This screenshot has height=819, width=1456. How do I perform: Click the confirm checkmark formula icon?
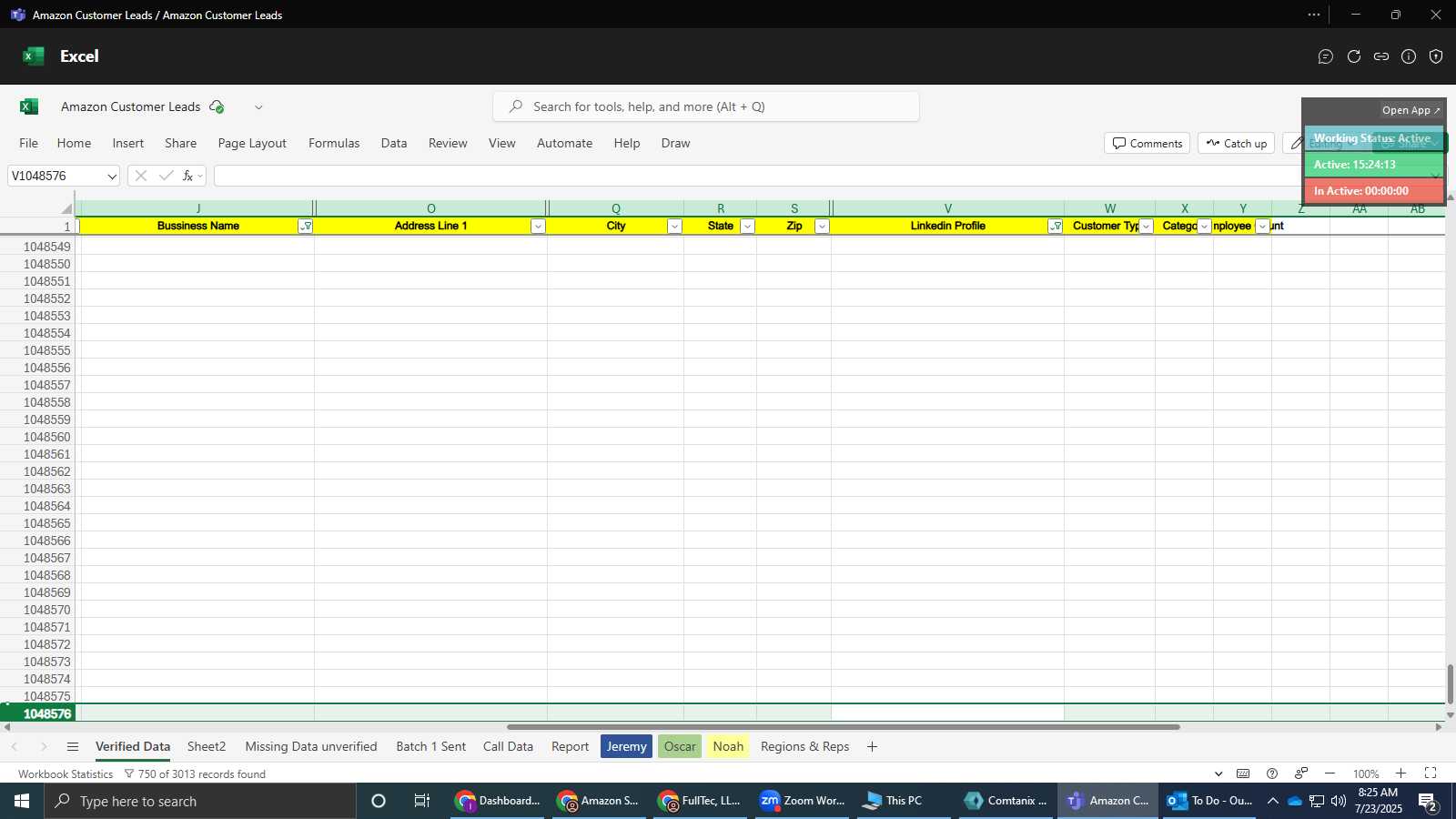pyautogui.click(x=166, y=176)
